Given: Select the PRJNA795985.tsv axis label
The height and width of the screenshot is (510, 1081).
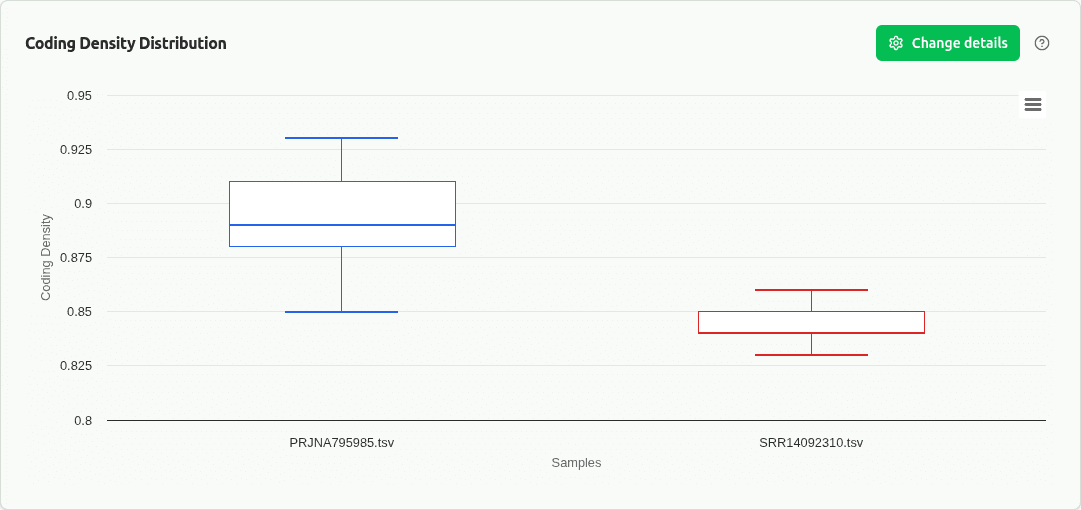Looking at the screenshot, I should click(342, 442).
